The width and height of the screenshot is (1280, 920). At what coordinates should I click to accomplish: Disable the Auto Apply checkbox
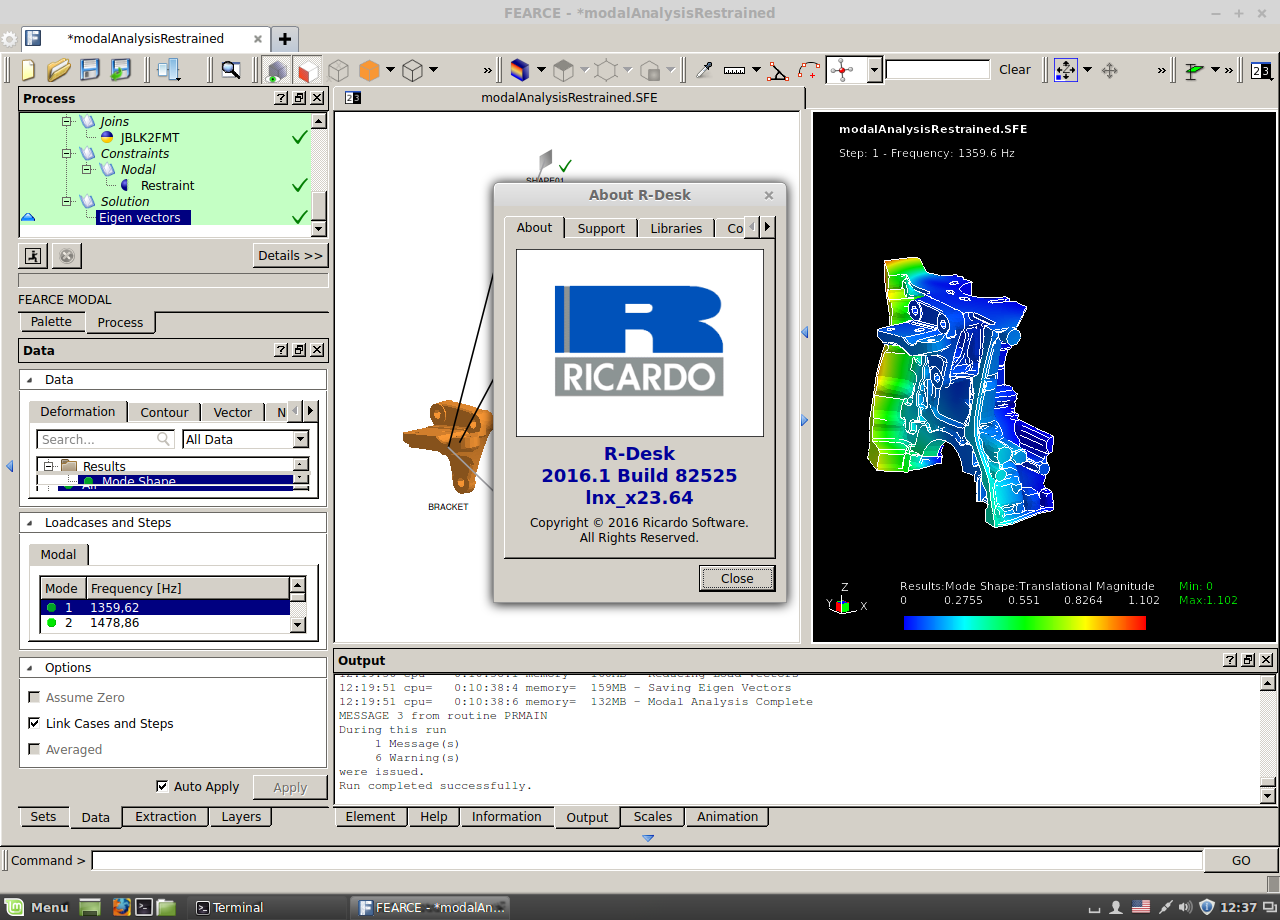click(x=162, y=786)
